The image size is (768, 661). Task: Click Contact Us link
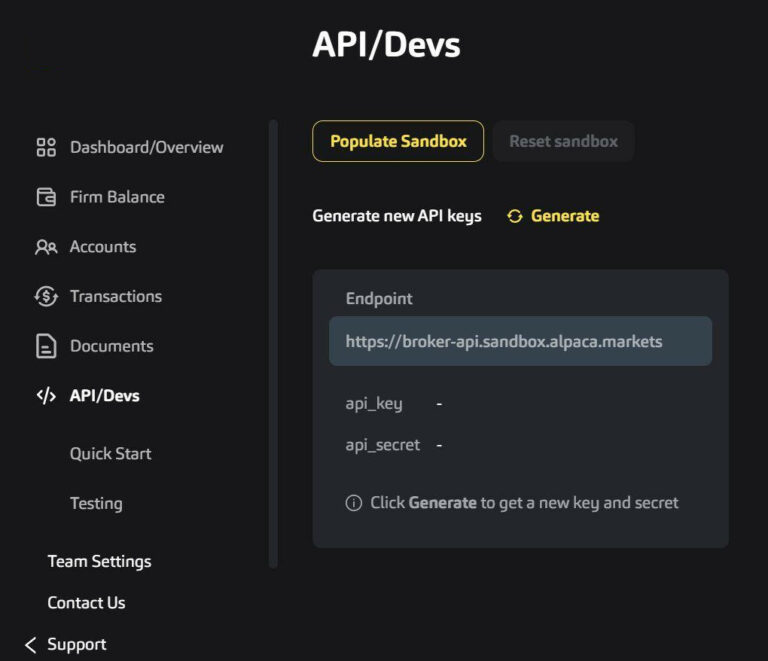(x=86, y=603)
